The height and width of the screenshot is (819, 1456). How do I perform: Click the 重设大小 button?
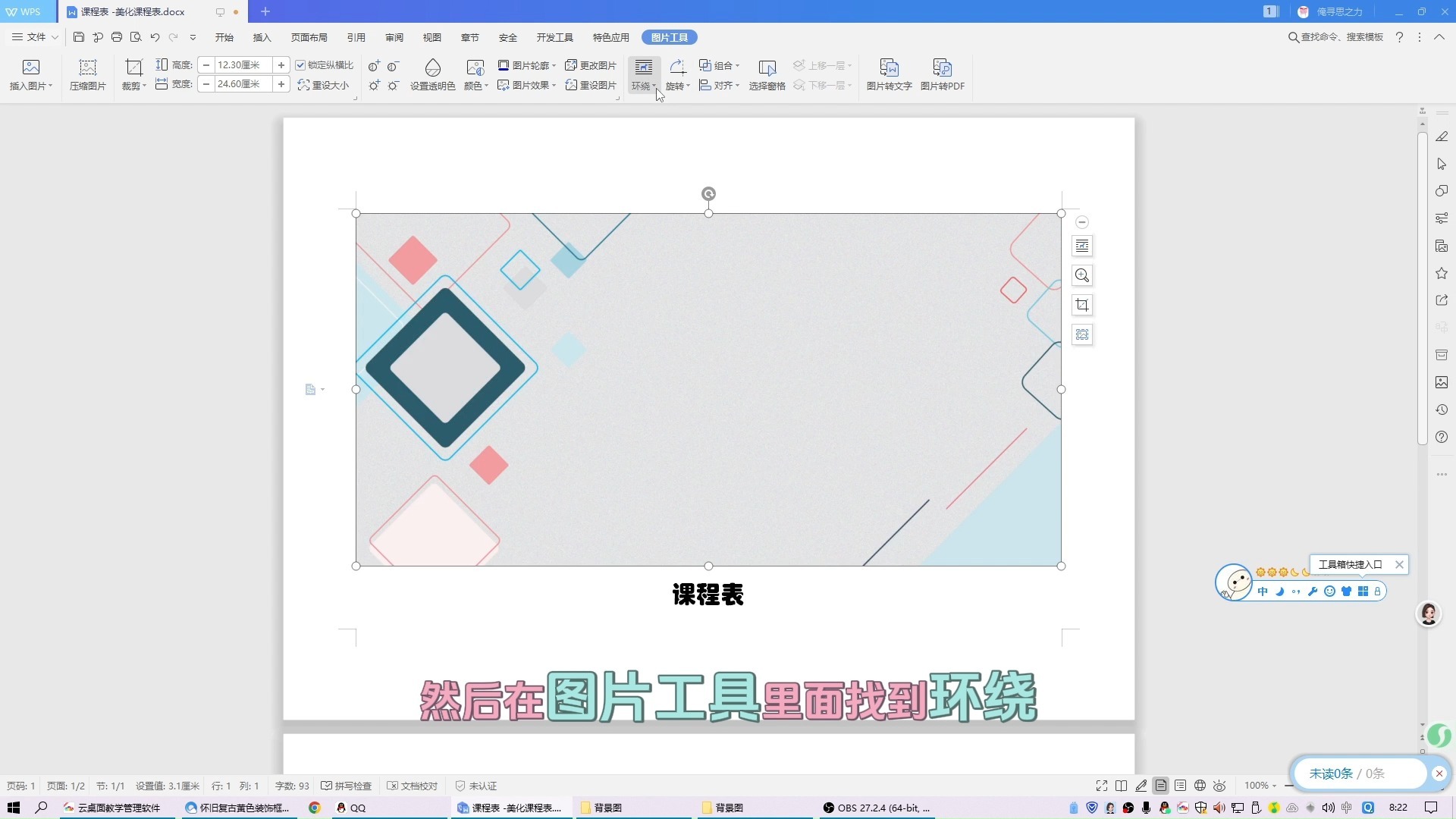coord(324,85)
